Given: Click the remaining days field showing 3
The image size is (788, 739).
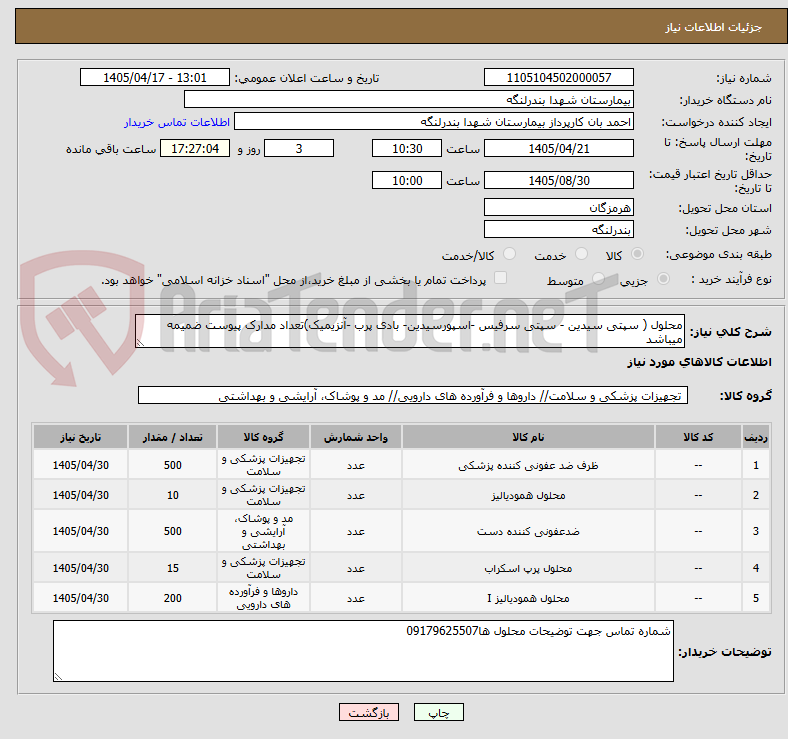Looking at the screenshot, I should [x=299, y=148].
